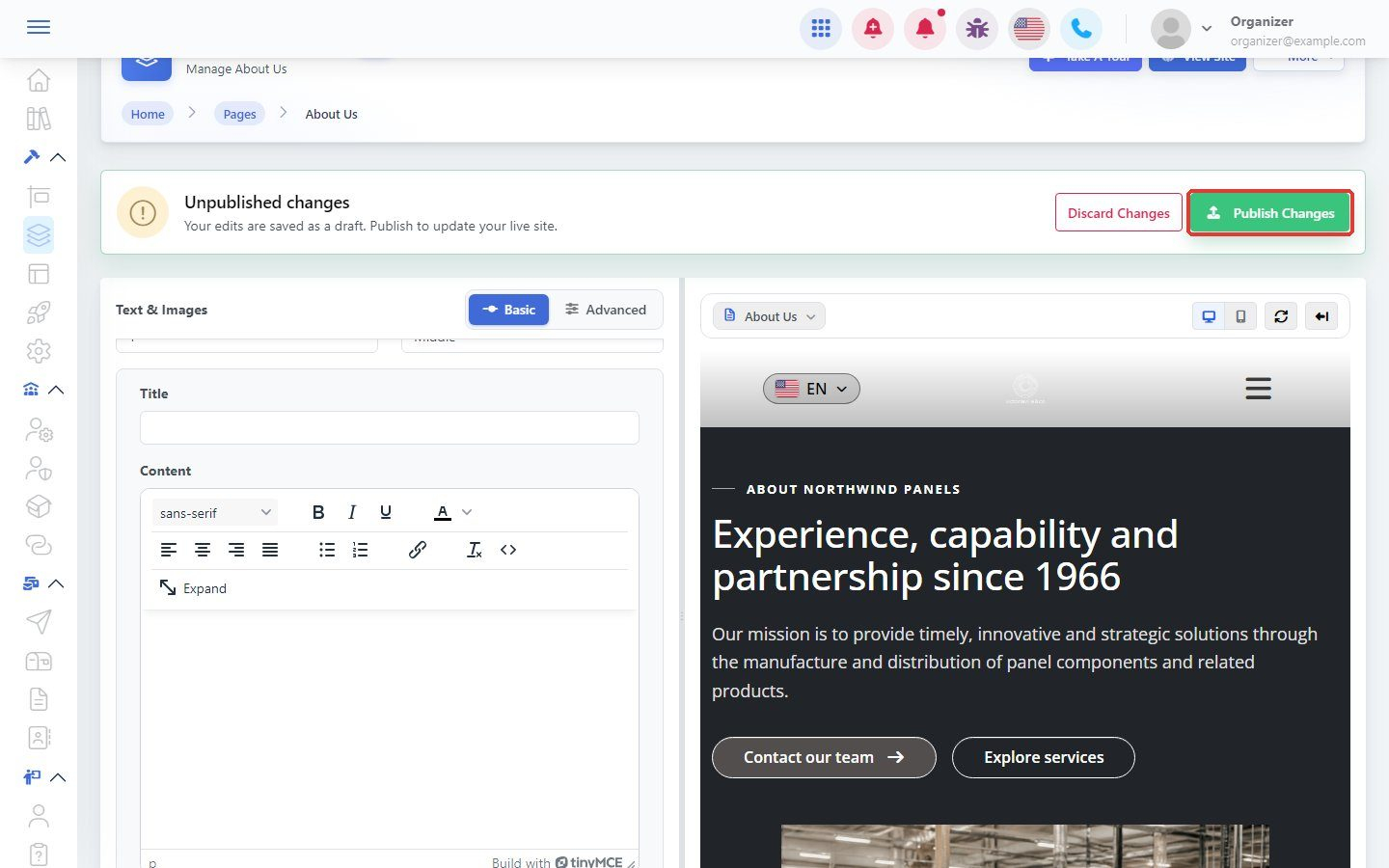Image resolution: width=1389 pixels, height=868 pixels.
Task: Open the rocket sidebar icon
Action: [39, 312]
